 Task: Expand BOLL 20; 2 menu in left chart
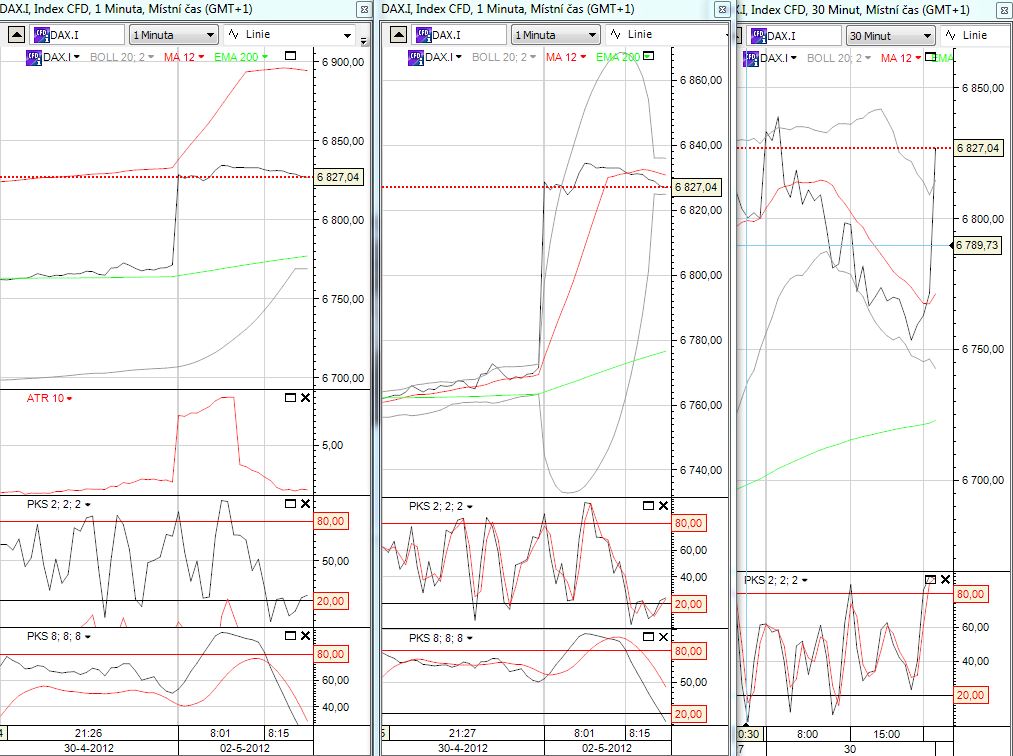[x=151, y=57]
